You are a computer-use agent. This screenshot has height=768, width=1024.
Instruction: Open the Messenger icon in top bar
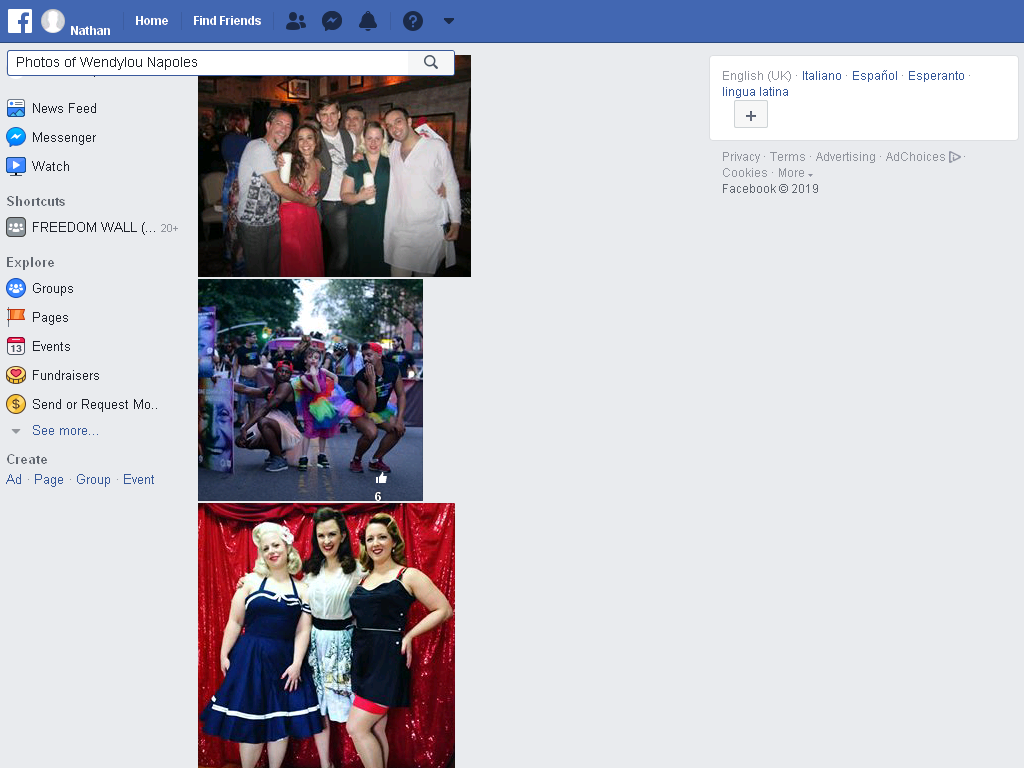pyautogui.click(x=332, y=21)
